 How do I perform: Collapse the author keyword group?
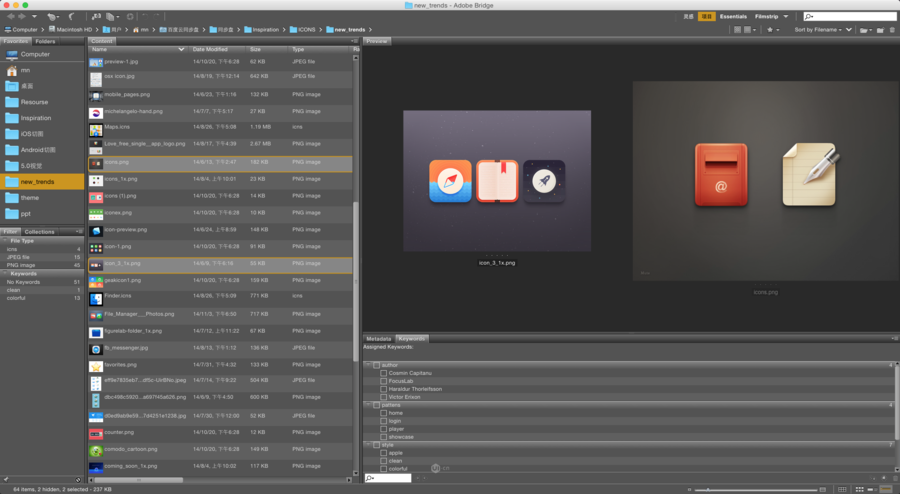pos(368,365)
